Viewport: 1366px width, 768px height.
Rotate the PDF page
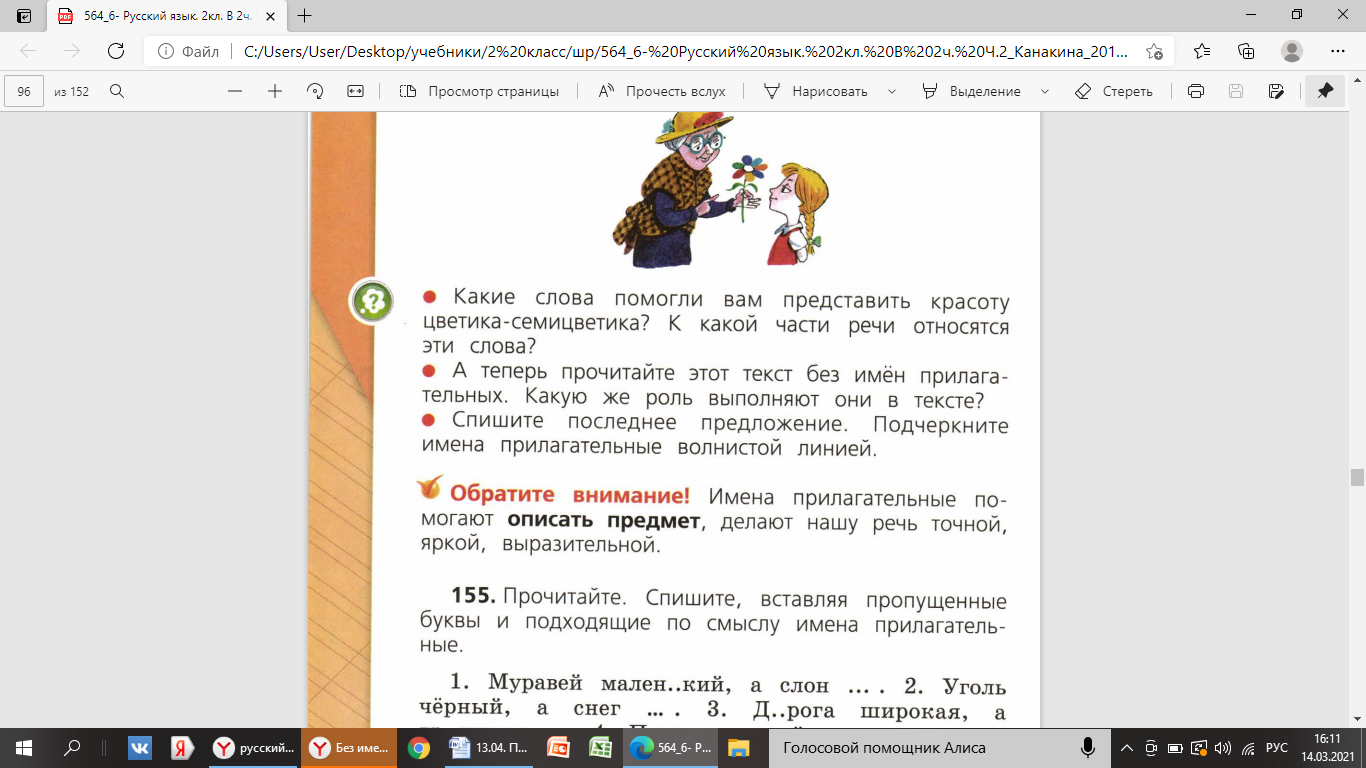pos(315,91)
